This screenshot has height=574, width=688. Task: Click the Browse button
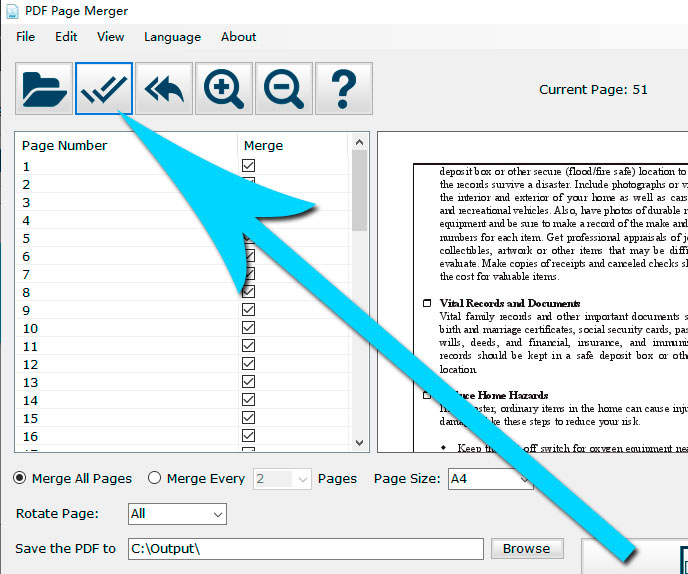527,549
